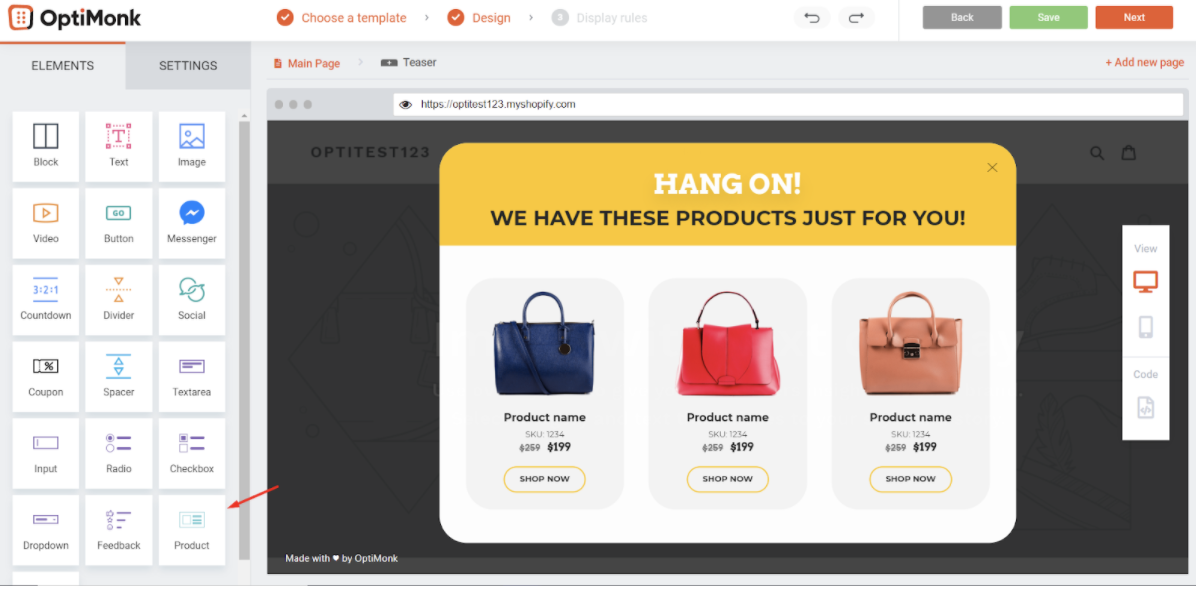Screen dimensions: 1196x598
Task: Close the popup with the X
Action: tap(992, 168)
